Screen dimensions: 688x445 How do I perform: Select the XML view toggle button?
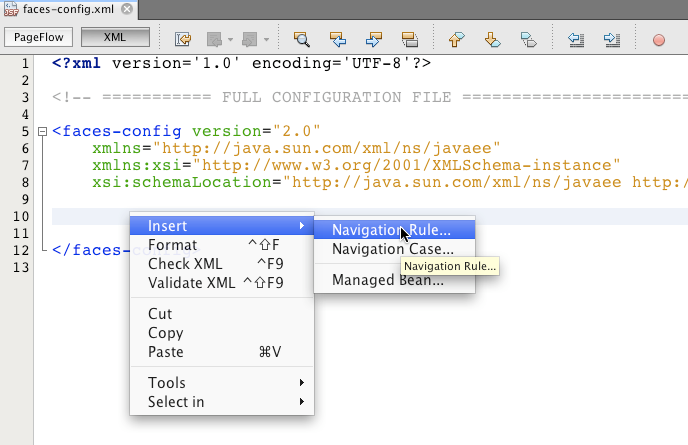115,39
